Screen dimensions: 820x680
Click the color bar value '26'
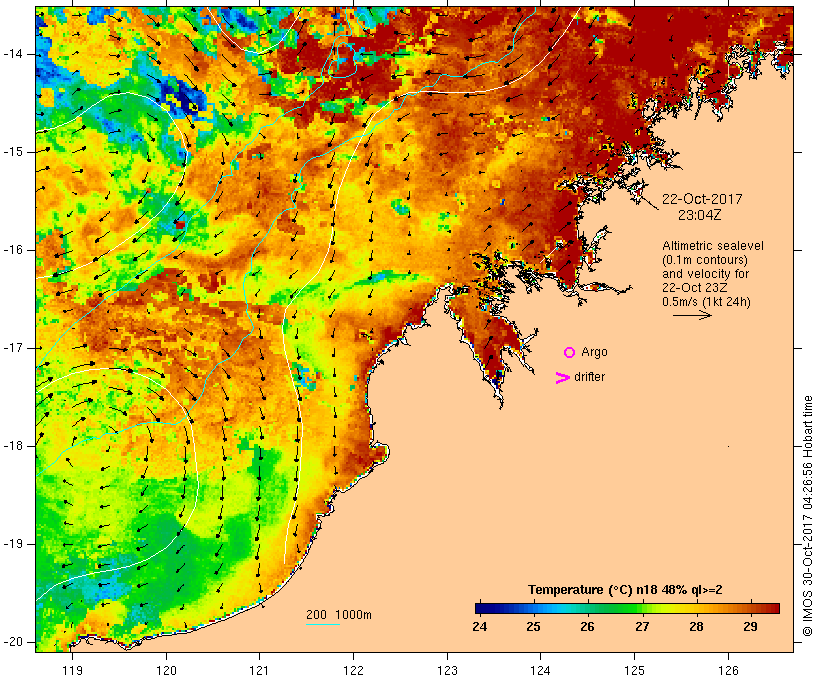tap(587, 627)
